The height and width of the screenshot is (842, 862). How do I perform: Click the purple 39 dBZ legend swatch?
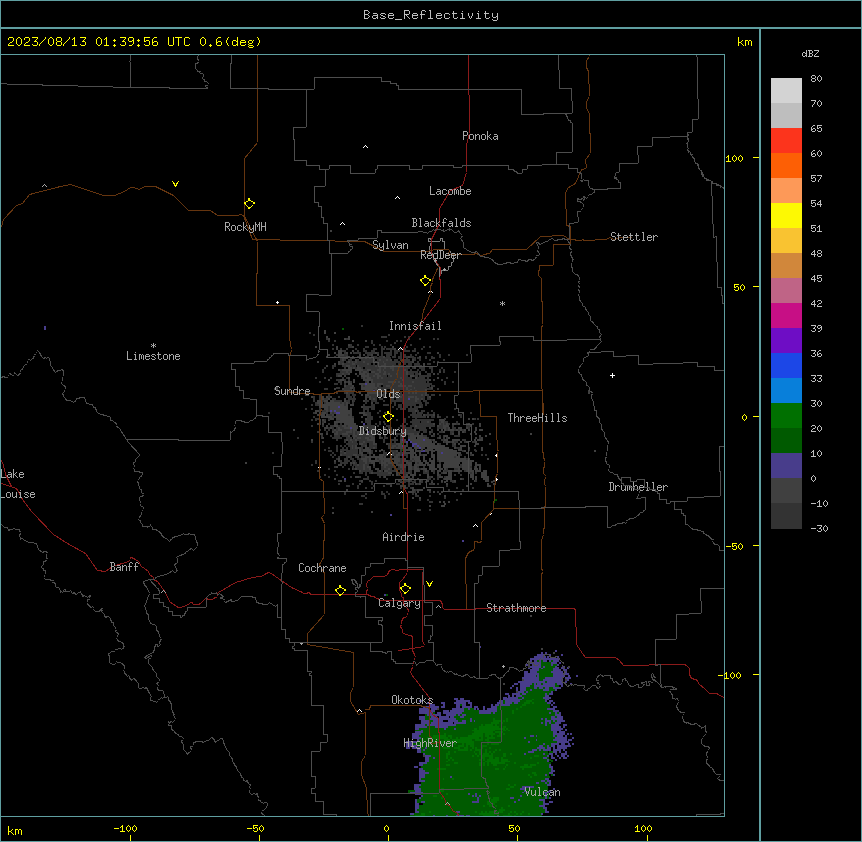tap(786, 340)
